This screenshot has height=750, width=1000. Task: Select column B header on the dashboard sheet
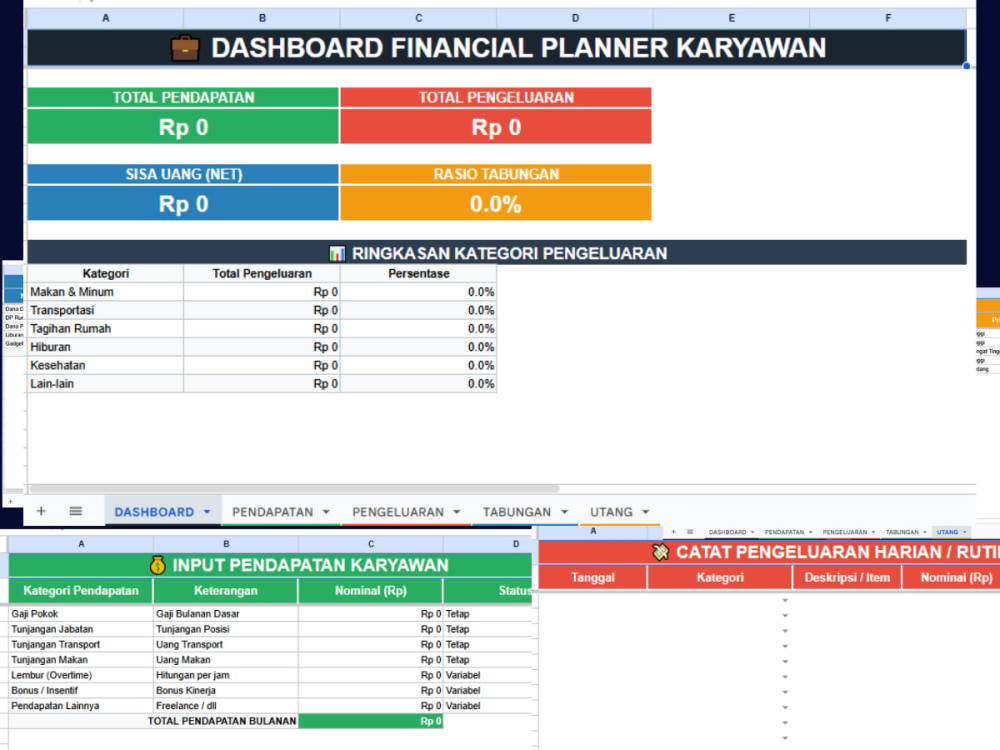tap(261, 18)
